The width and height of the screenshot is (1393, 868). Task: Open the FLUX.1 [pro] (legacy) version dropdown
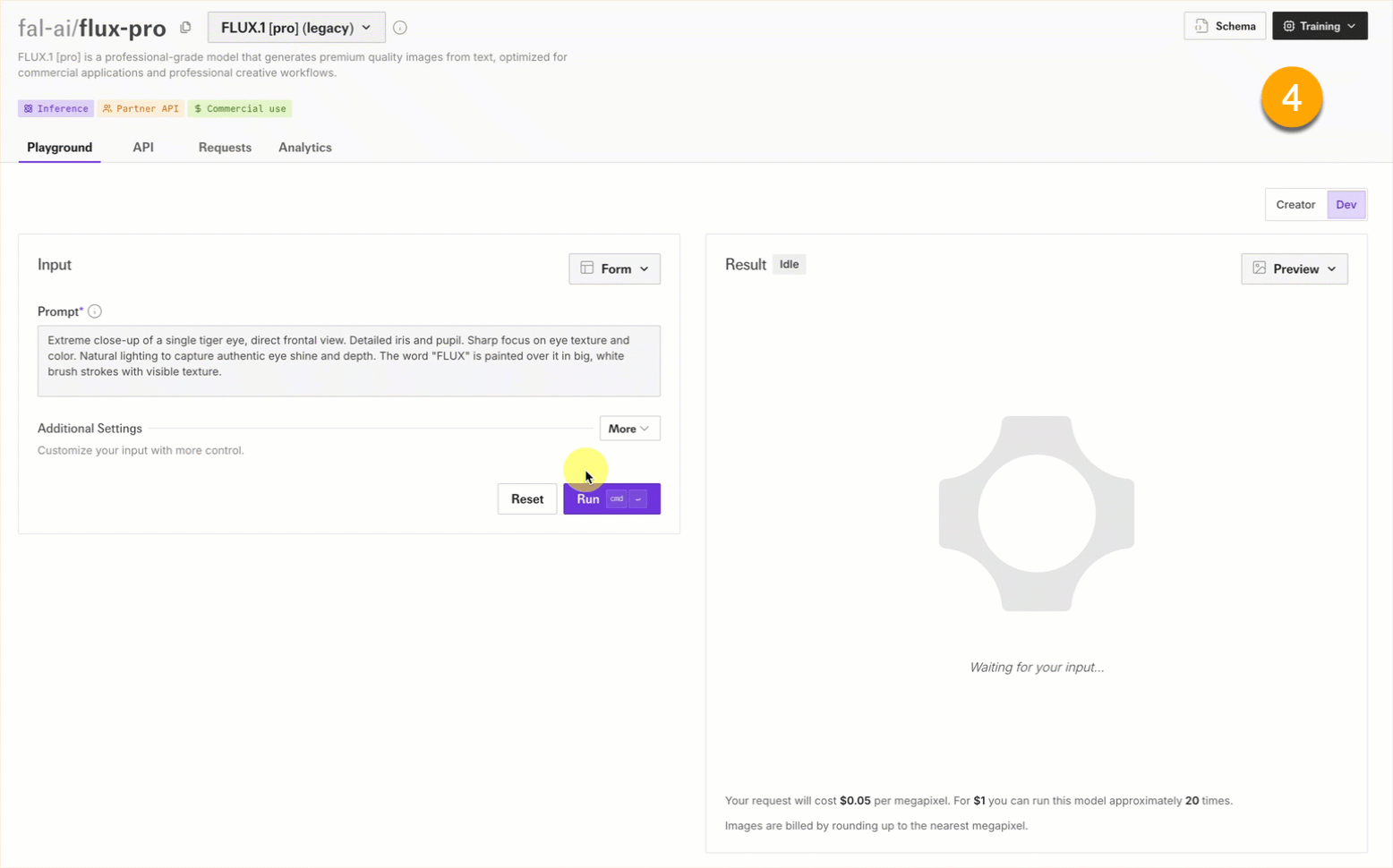pos(296,28)
